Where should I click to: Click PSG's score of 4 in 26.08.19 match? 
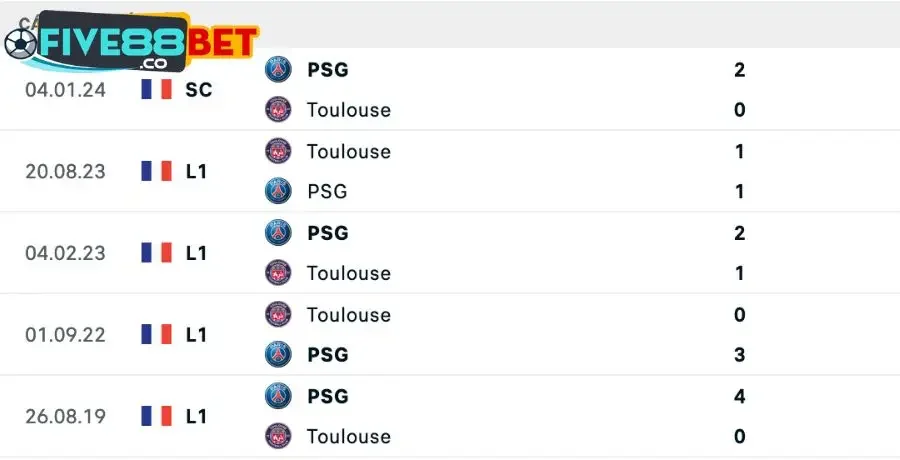click(740, 396)
